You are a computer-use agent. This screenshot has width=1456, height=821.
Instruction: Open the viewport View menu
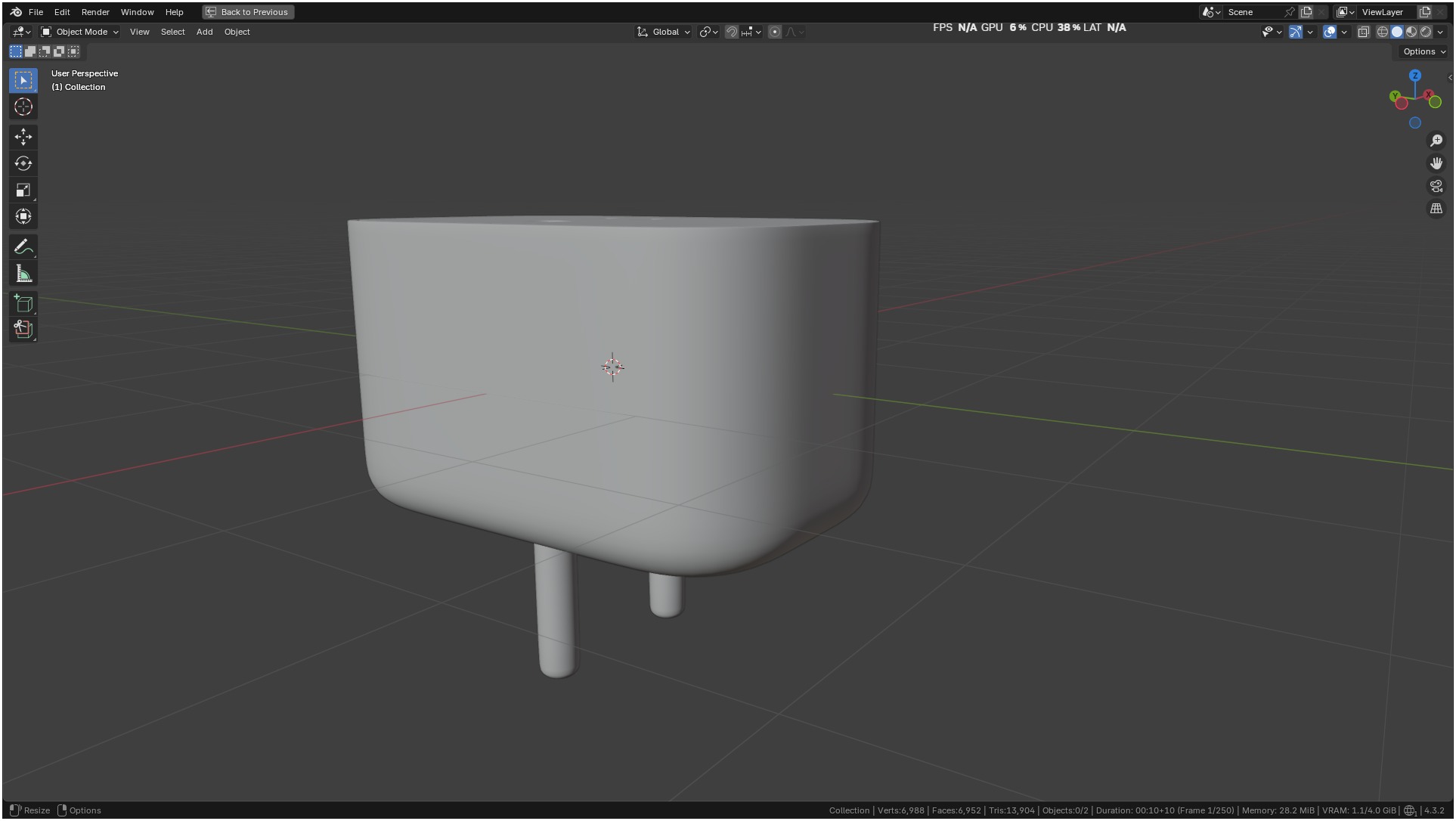tap(139, 32)
